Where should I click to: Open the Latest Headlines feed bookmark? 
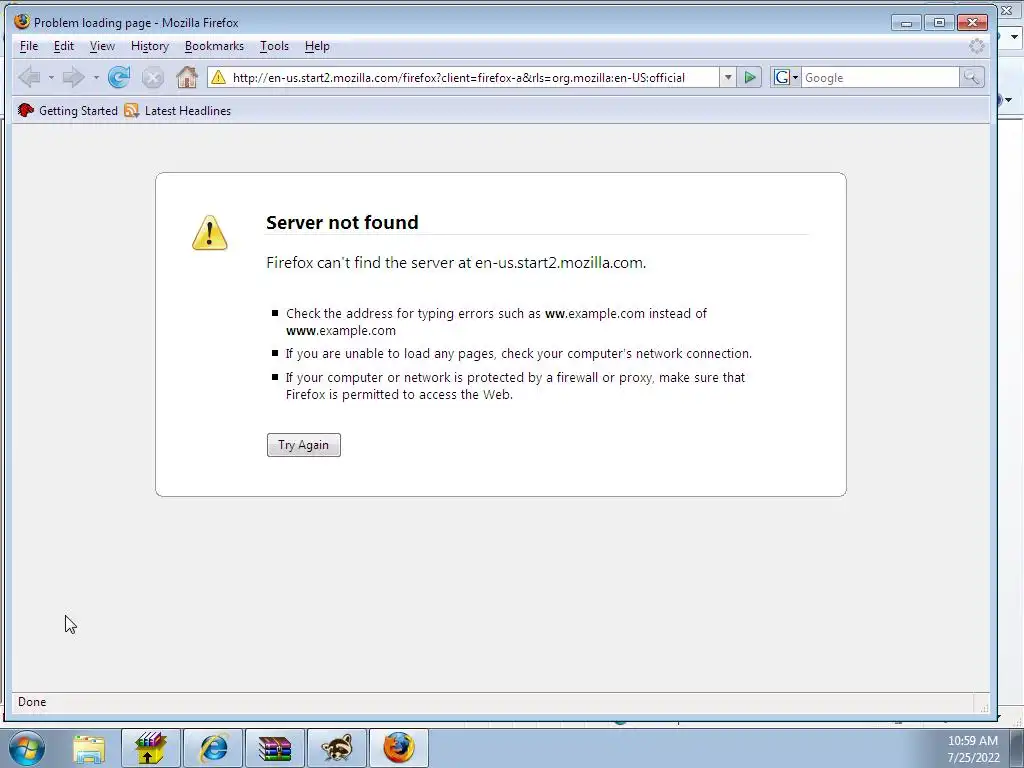point(178,111)
